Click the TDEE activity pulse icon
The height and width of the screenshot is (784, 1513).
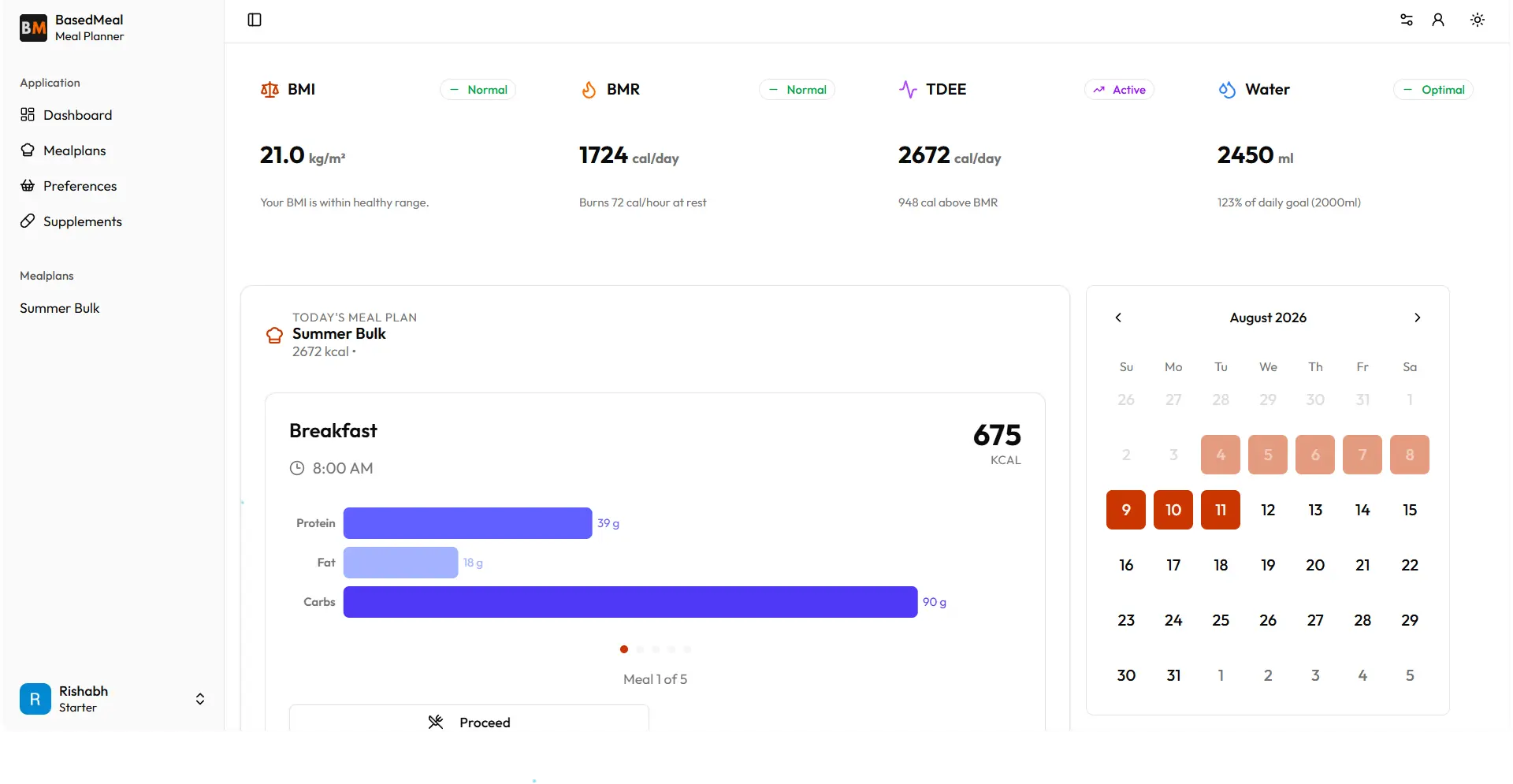coord(908,90)
